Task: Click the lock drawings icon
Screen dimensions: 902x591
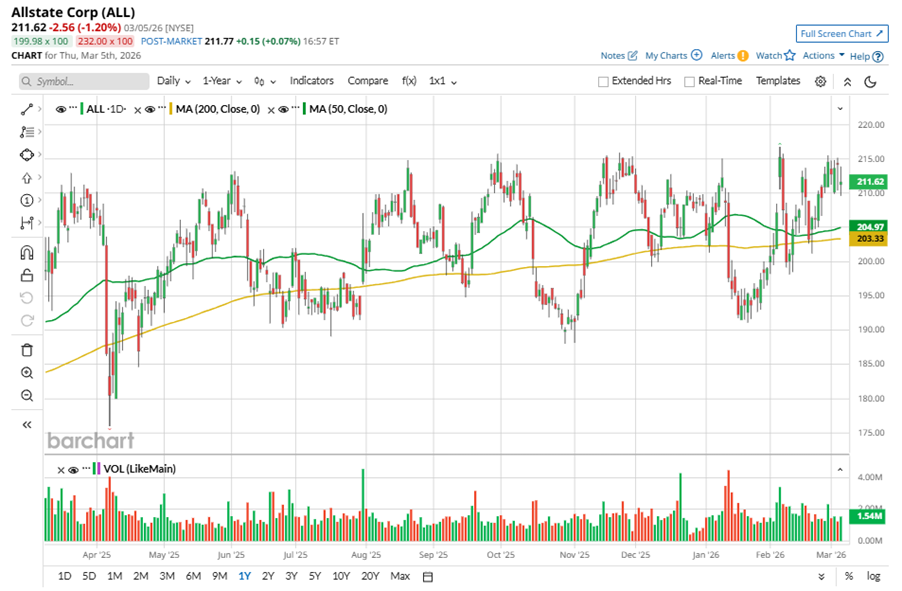Action: pyautogui.click(x=26, y=276)
